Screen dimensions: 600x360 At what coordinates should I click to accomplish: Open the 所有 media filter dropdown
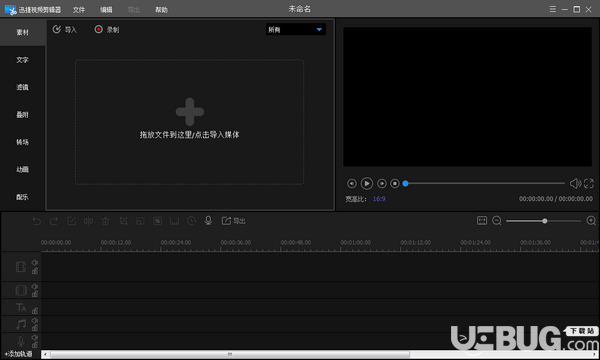[296, 29]
